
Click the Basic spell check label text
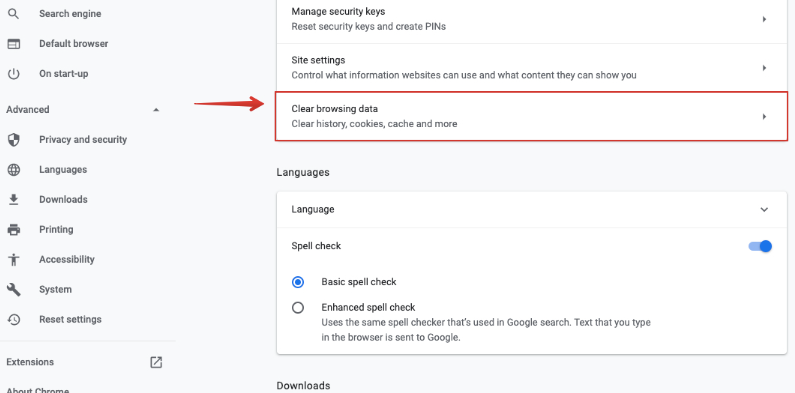tap(359, 282)
